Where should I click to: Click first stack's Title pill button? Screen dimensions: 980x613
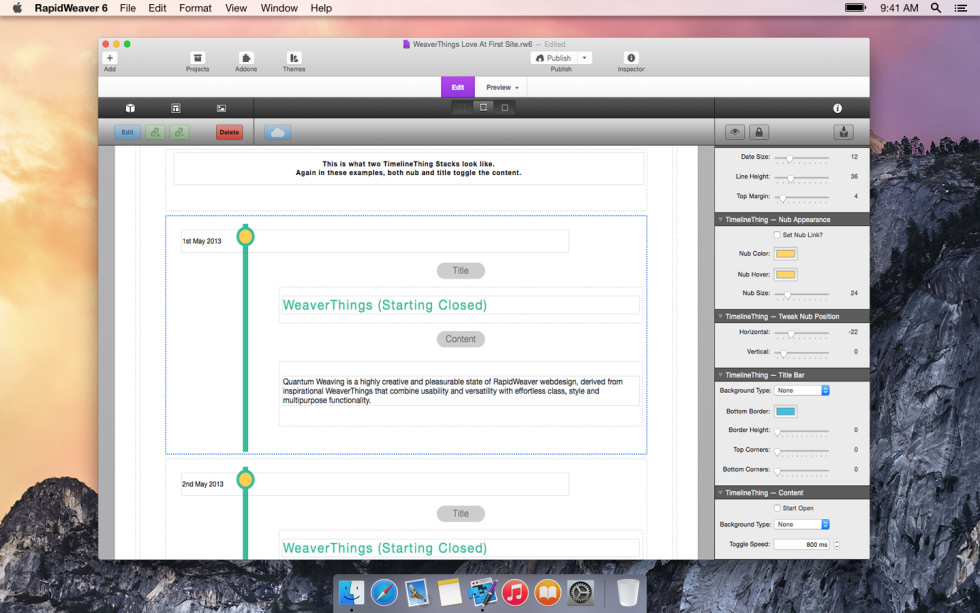click(461, 271)
